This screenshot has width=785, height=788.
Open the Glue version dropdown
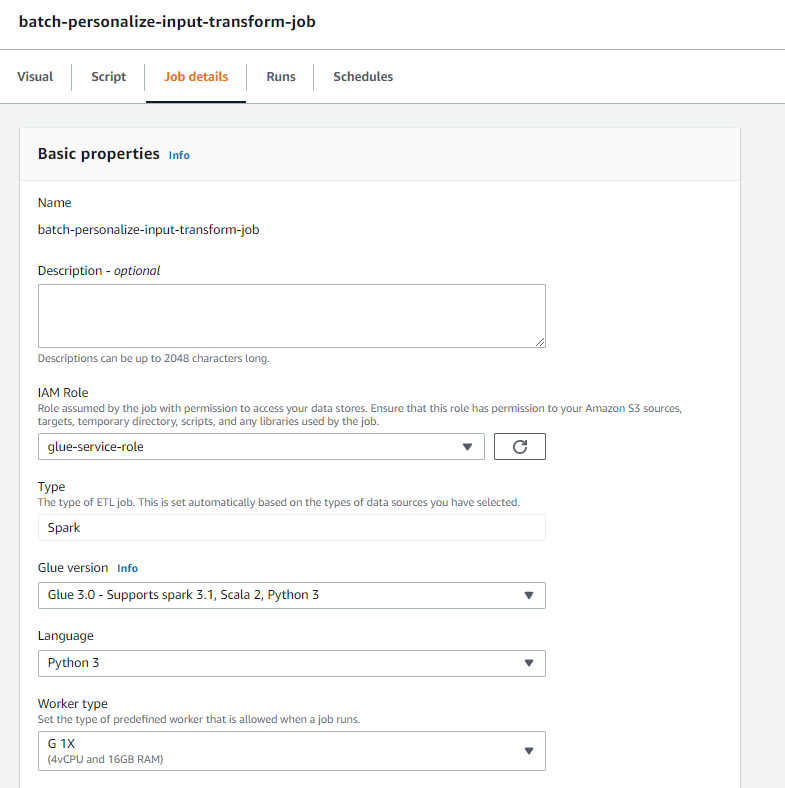tap(291, 595)
